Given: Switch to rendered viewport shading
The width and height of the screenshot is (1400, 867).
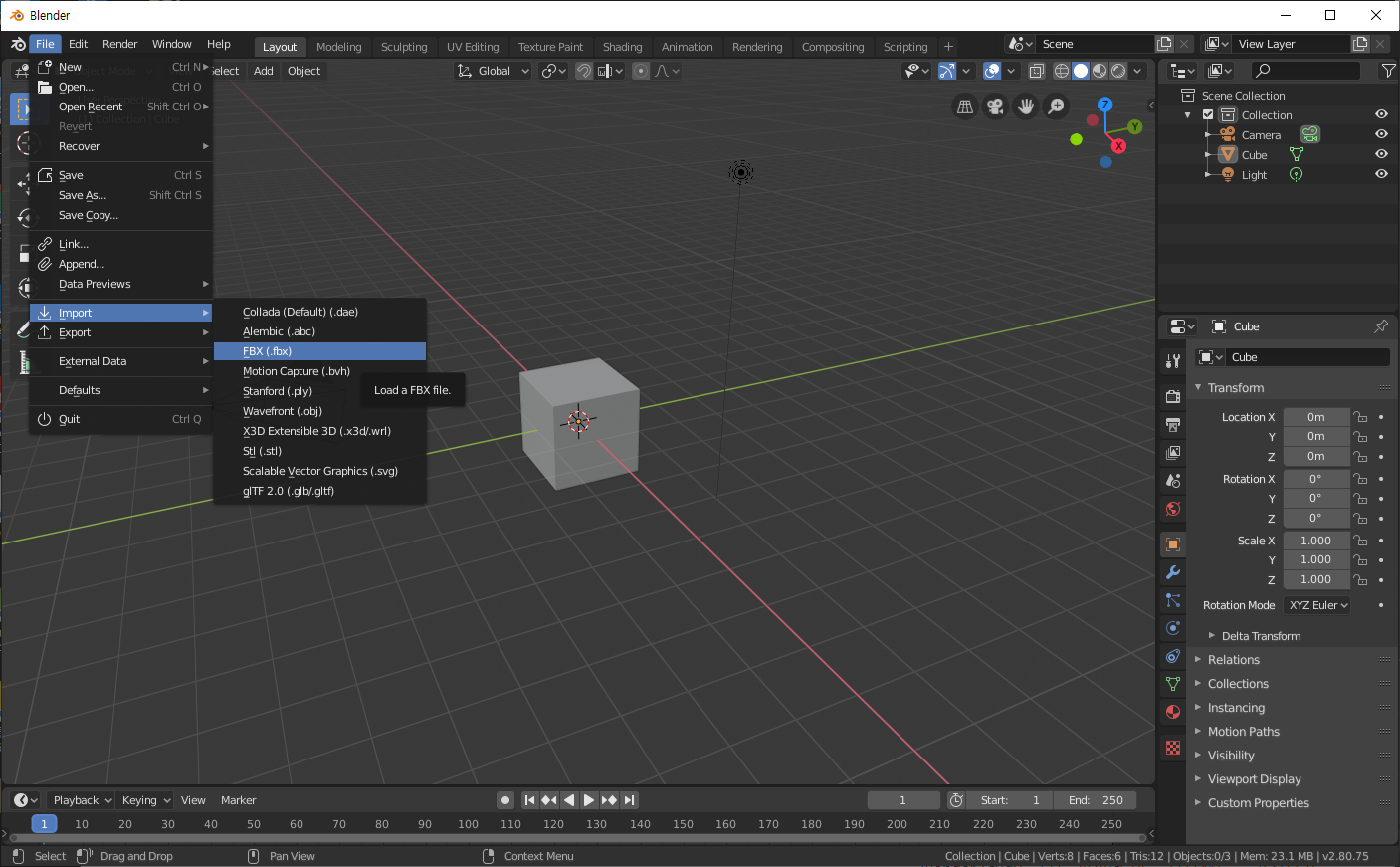Looking at the screenshot, I should [x=1118, y=71].
